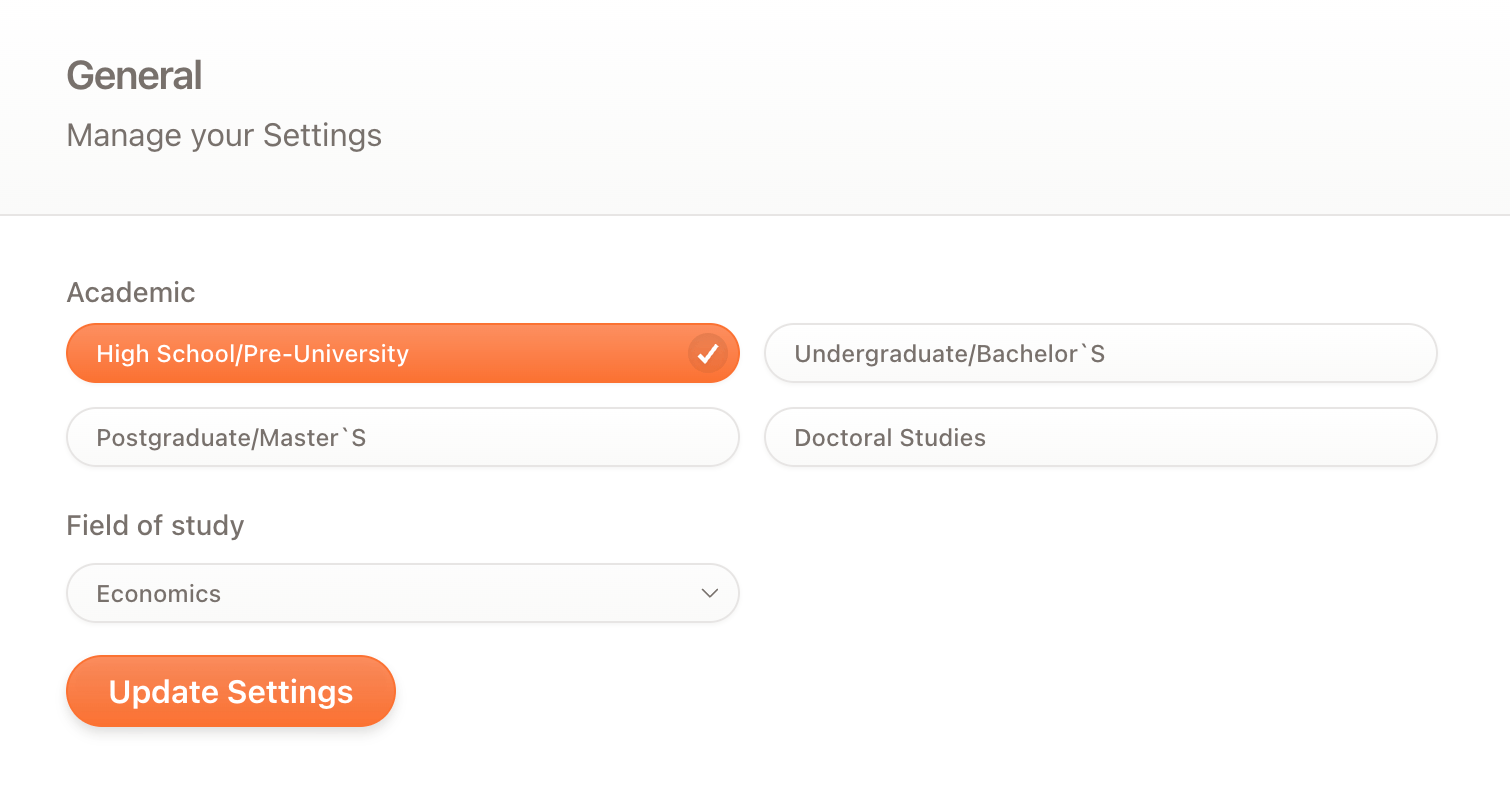Click the Field of study label
1510x794 pixels.
point(155,525)
